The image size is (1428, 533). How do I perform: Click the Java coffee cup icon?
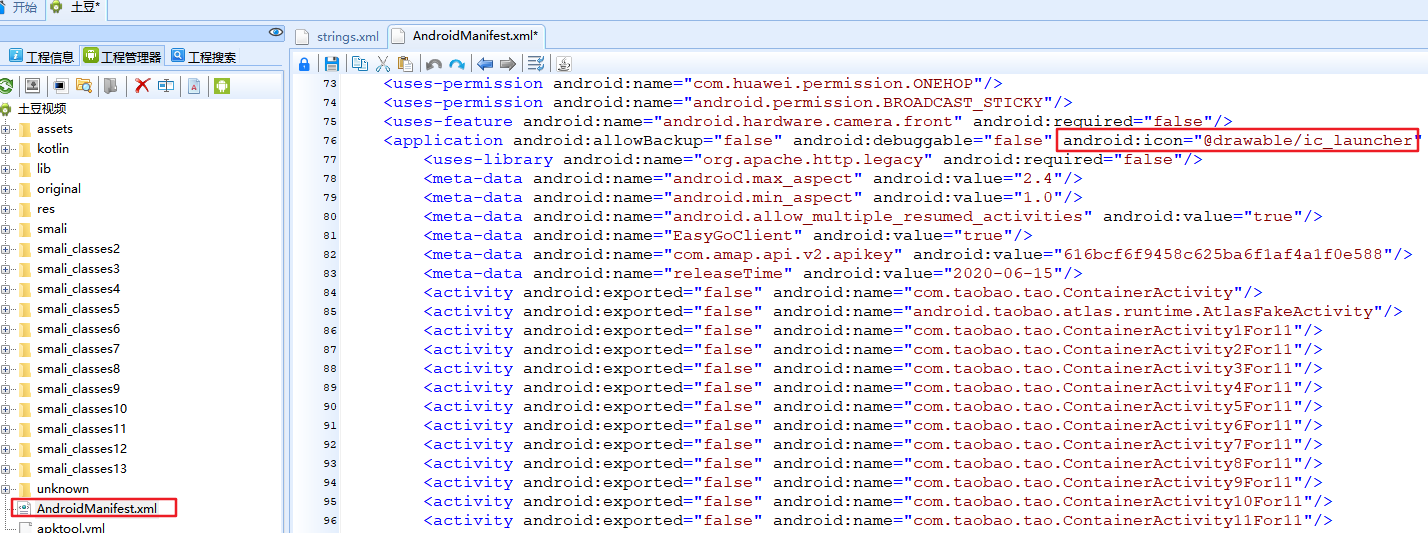tap(564, 63)
